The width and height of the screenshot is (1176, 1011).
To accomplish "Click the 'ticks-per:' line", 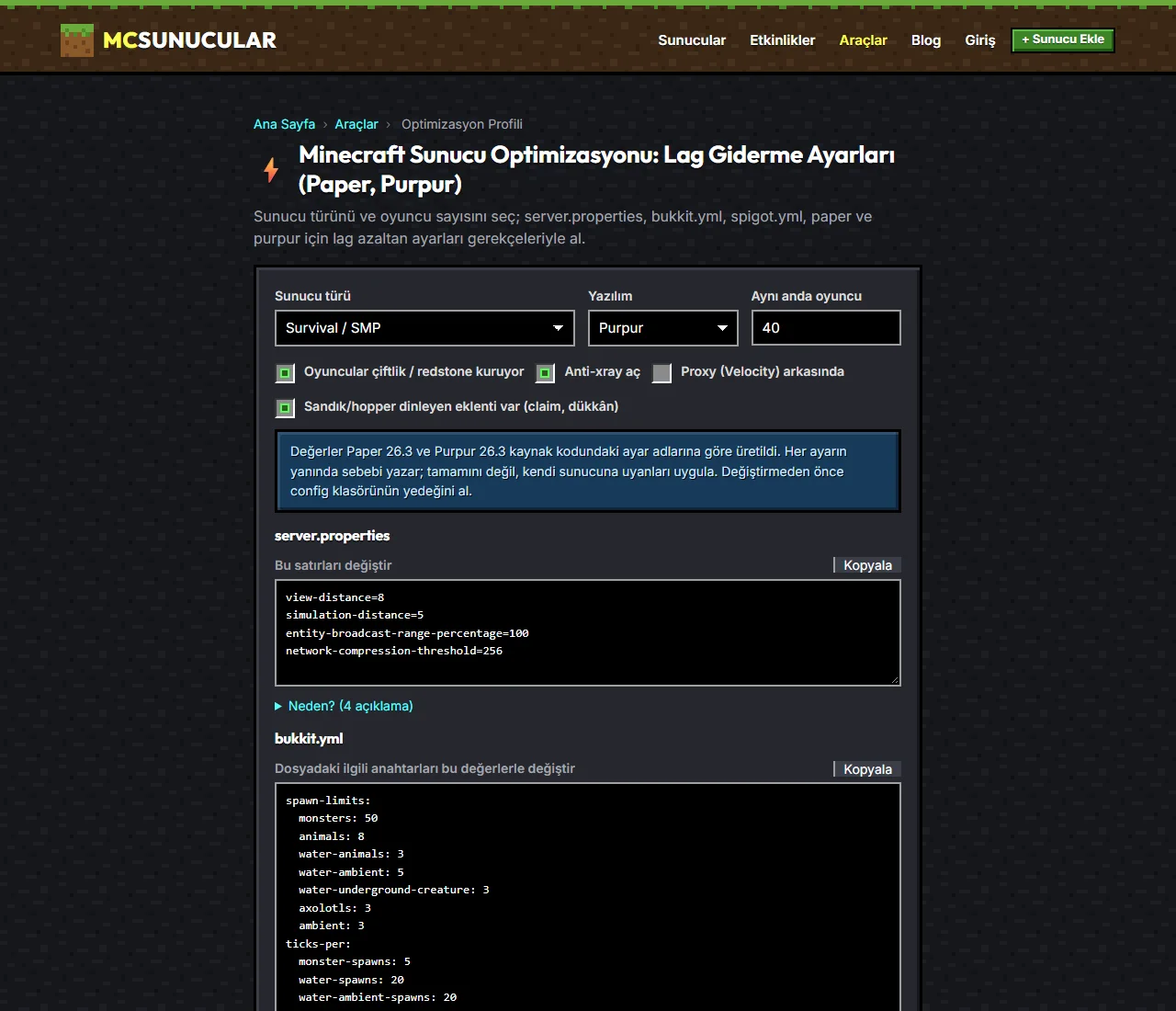I will pos(318,944).
